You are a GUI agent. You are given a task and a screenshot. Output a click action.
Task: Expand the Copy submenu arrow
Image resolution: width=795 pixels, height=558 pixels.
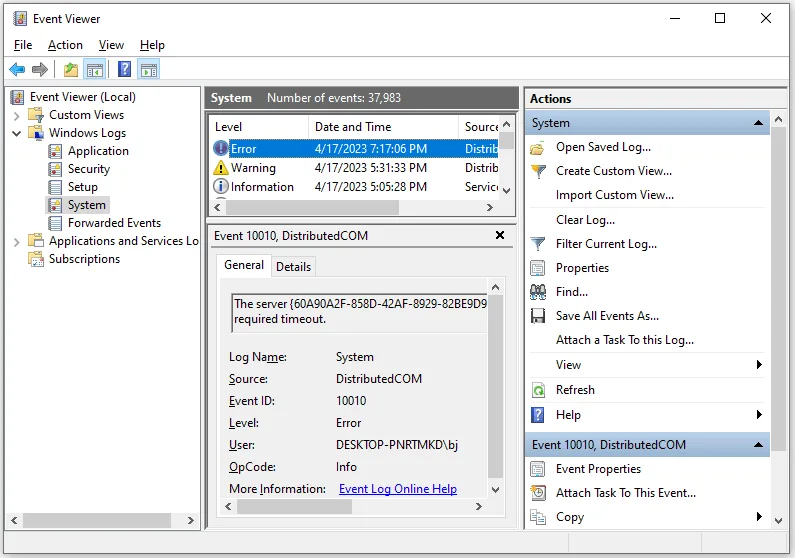(x=758, y=516)
